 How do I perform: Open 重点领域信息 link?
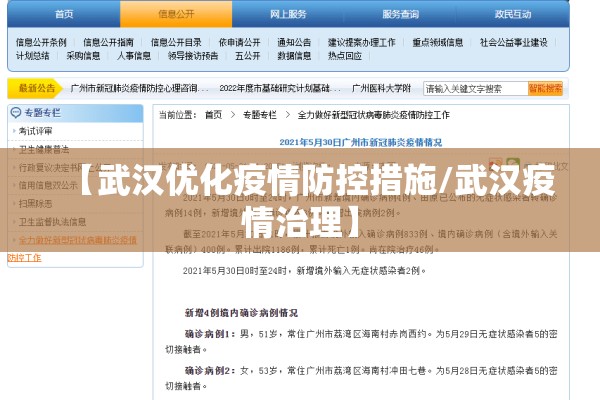pyautogui.click(x=438, y=42)
